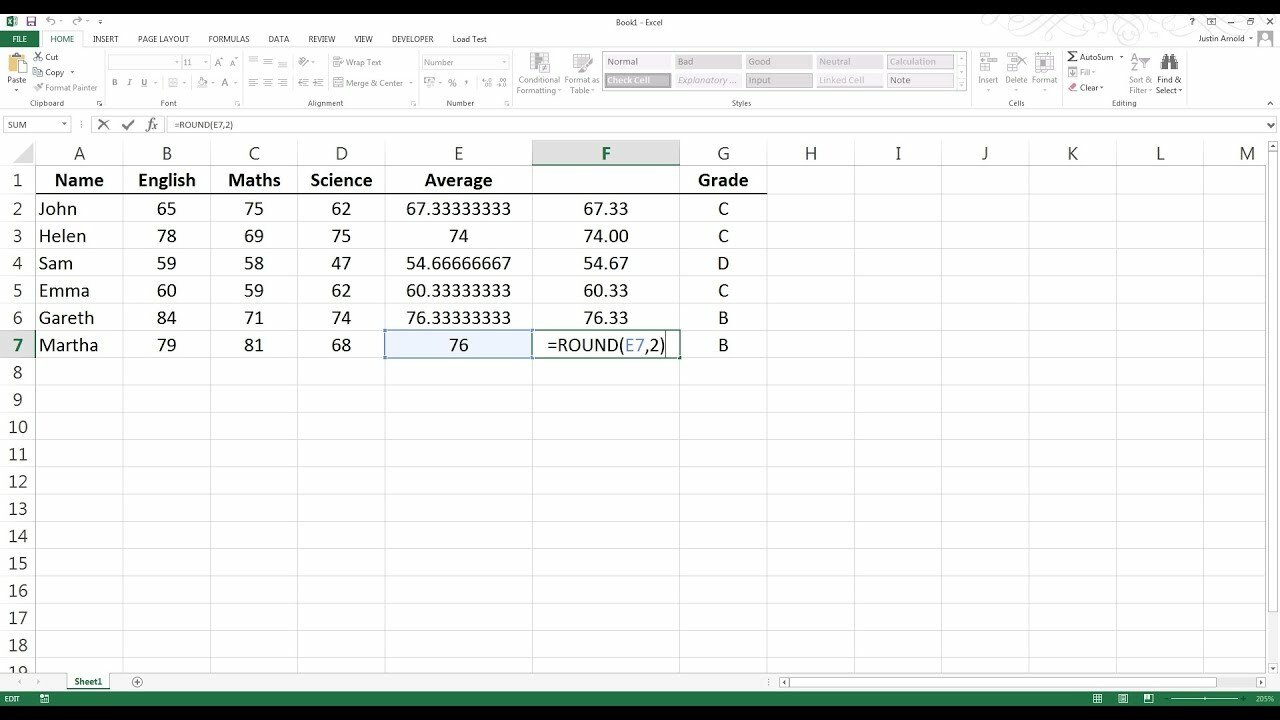Switch to the FORMULAS ribbon tab
This screenshot has height=720, width=1280.
pyautogui.click(x=229, y=39)
